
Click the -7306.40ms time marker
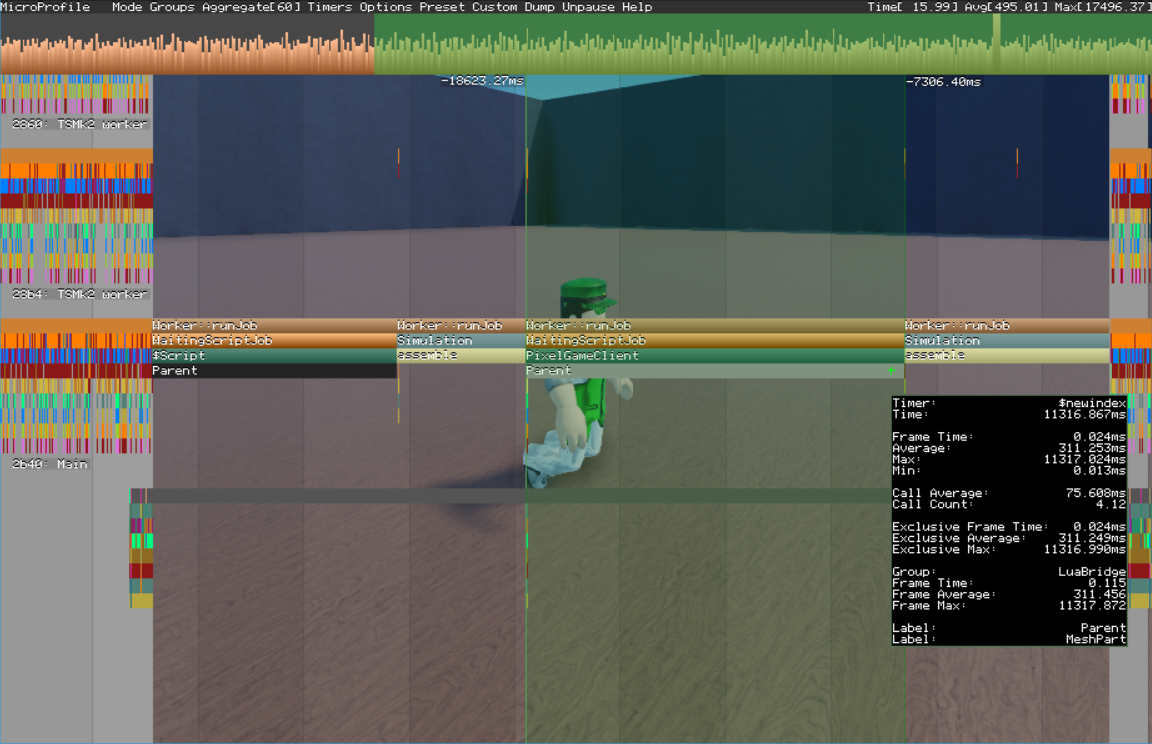[x=943, y=82]
